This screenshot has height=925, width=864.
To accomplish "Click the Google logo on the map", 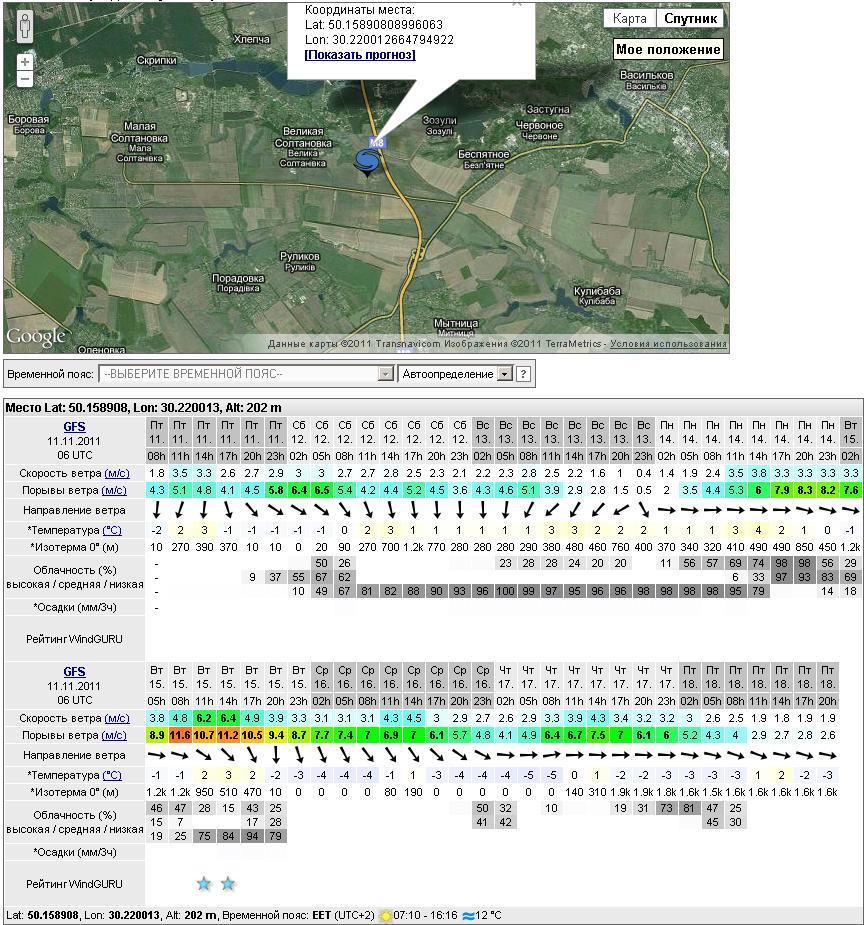I will [36, 336].
